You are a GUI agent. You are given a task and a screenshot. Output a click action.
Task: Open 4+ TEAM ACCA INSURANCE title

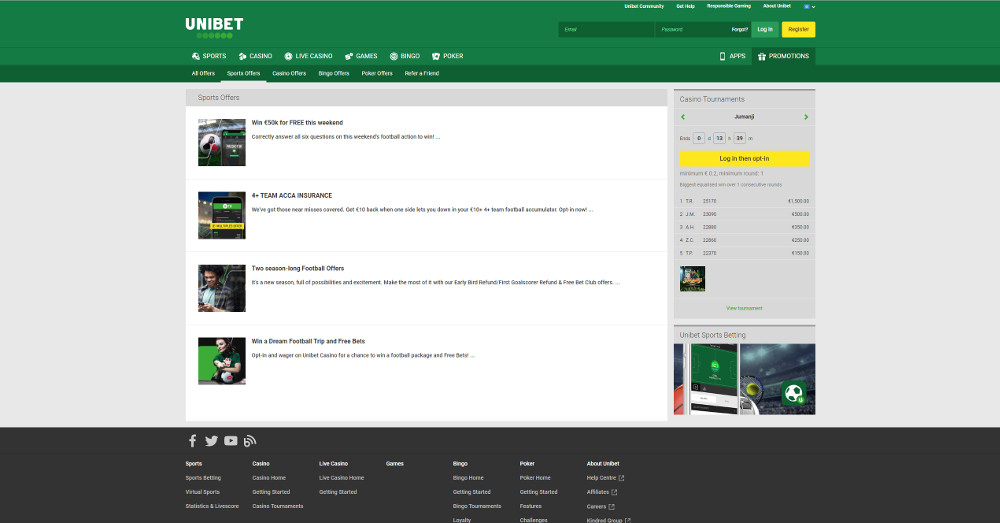[292, 196]
